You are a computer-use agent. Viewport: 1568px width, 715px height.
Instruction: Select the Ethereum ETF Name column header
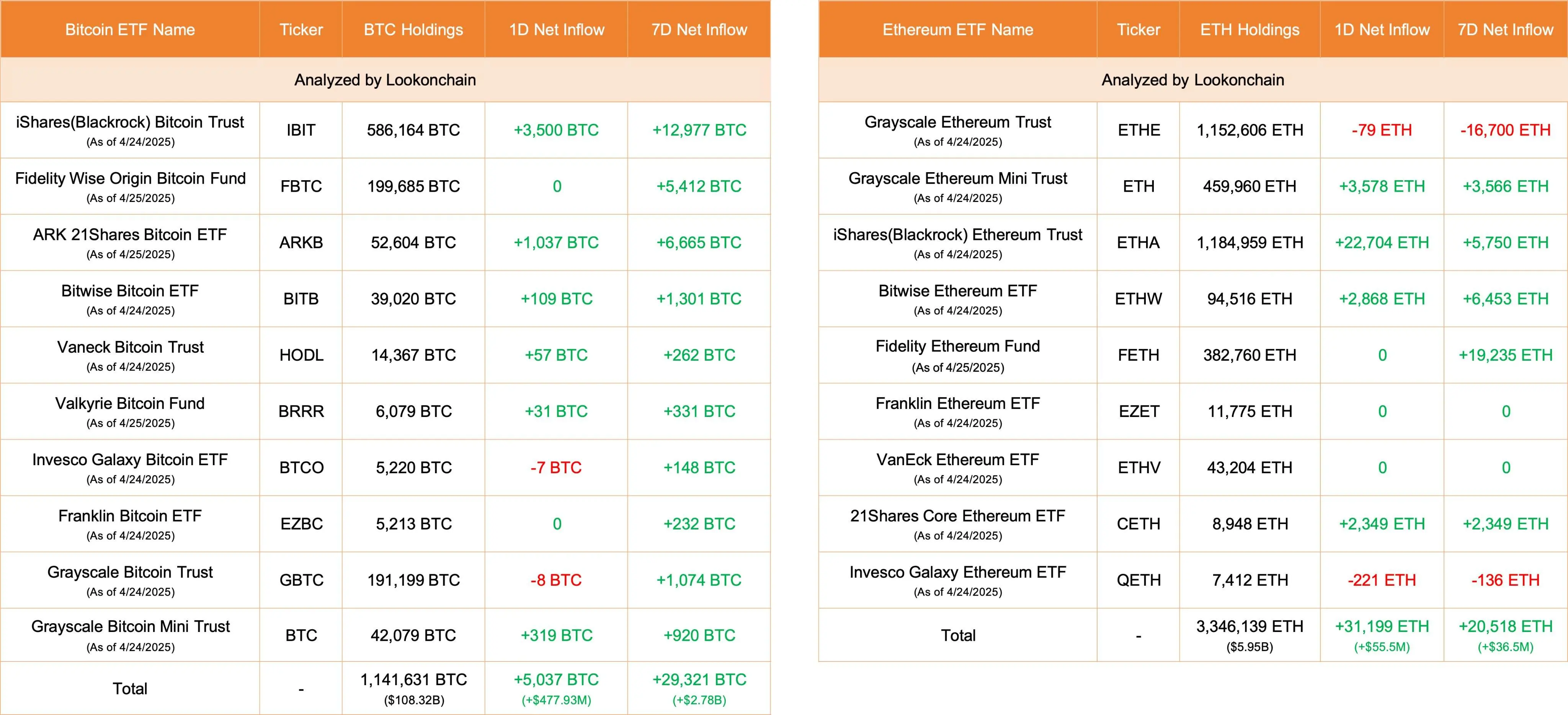coord(957,30)
